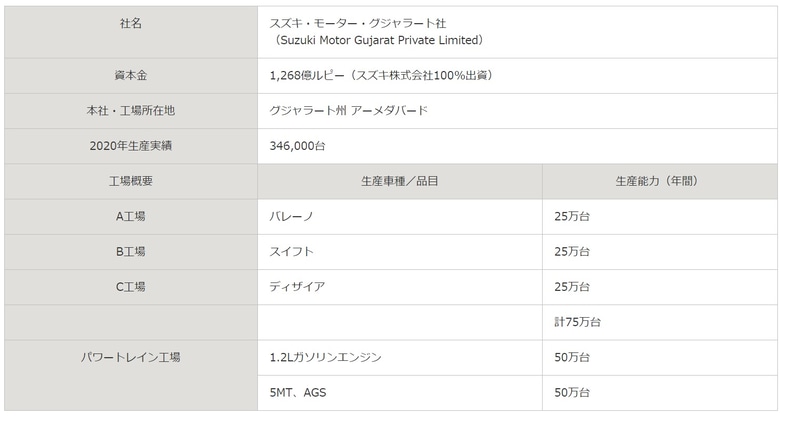Click the グジャラート州 アーメダバード location text
This screenshot has height=425, width=800.
[x=349, y=110]
